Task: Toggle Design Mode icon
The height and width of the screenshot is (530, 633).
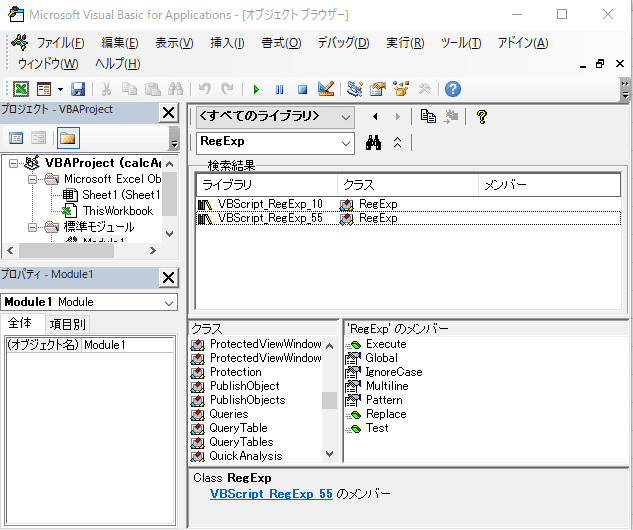Action: tap(326, 89)
